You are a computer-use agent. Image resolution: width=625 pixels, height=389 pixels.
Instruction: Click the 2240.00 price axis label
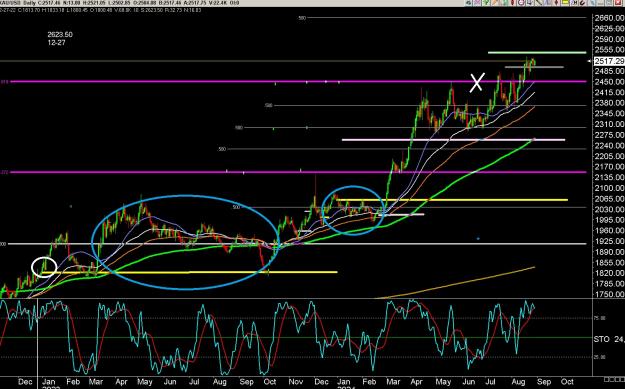(609, 145)
